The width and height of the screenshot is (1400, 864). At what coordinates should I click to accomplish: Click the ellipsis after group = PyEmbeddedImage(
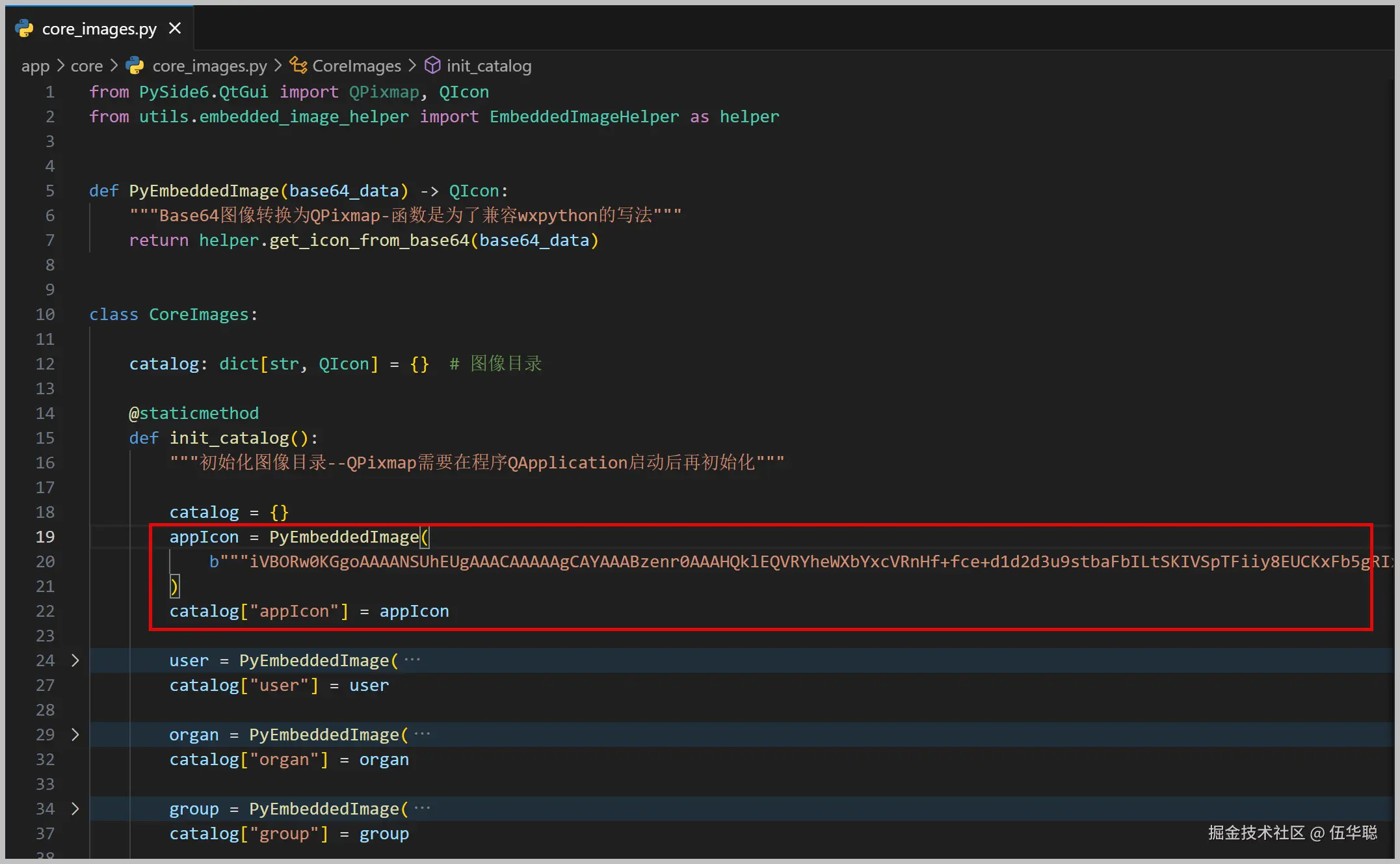(422, 809)
